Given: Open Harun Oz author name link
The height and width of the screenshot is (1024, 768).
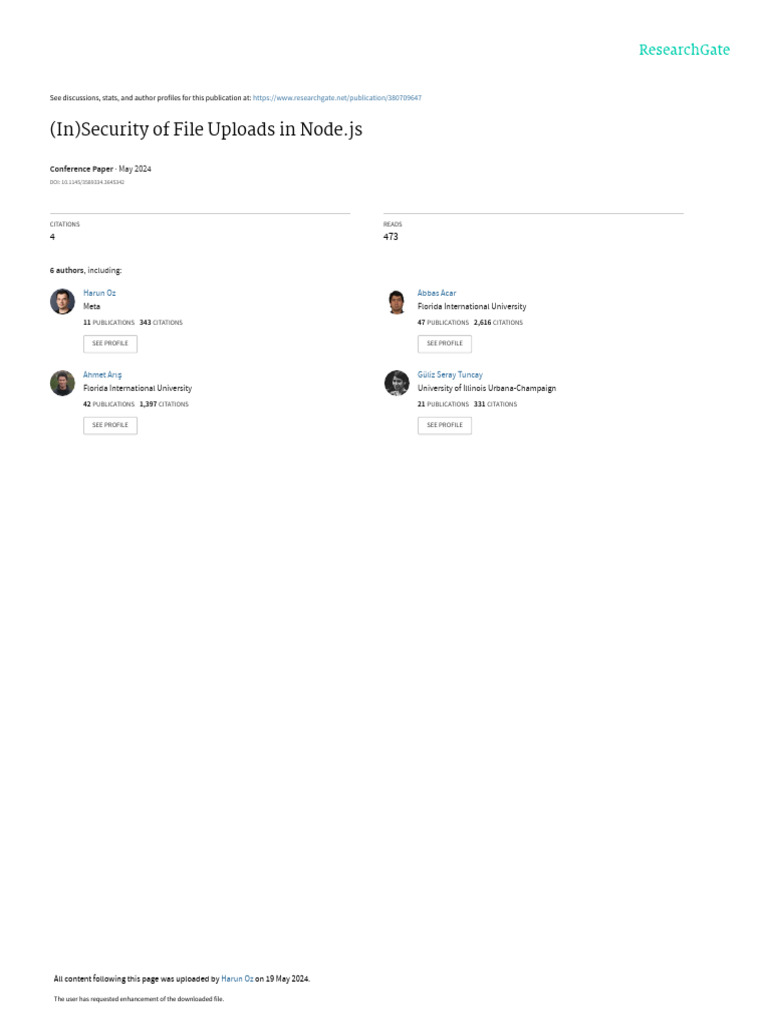Looking at the screenshot, I should pyautogui.click(x=99, y=293).
